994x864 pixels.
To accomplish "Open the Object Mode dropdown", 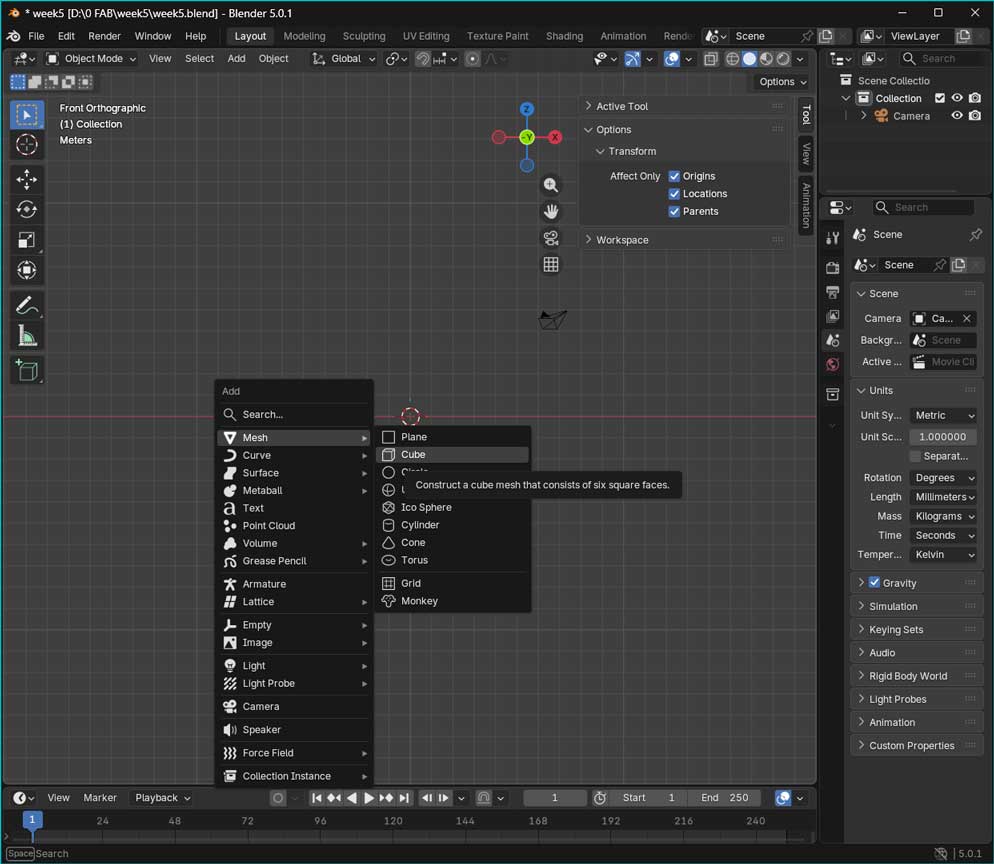I will pos(93,59).
